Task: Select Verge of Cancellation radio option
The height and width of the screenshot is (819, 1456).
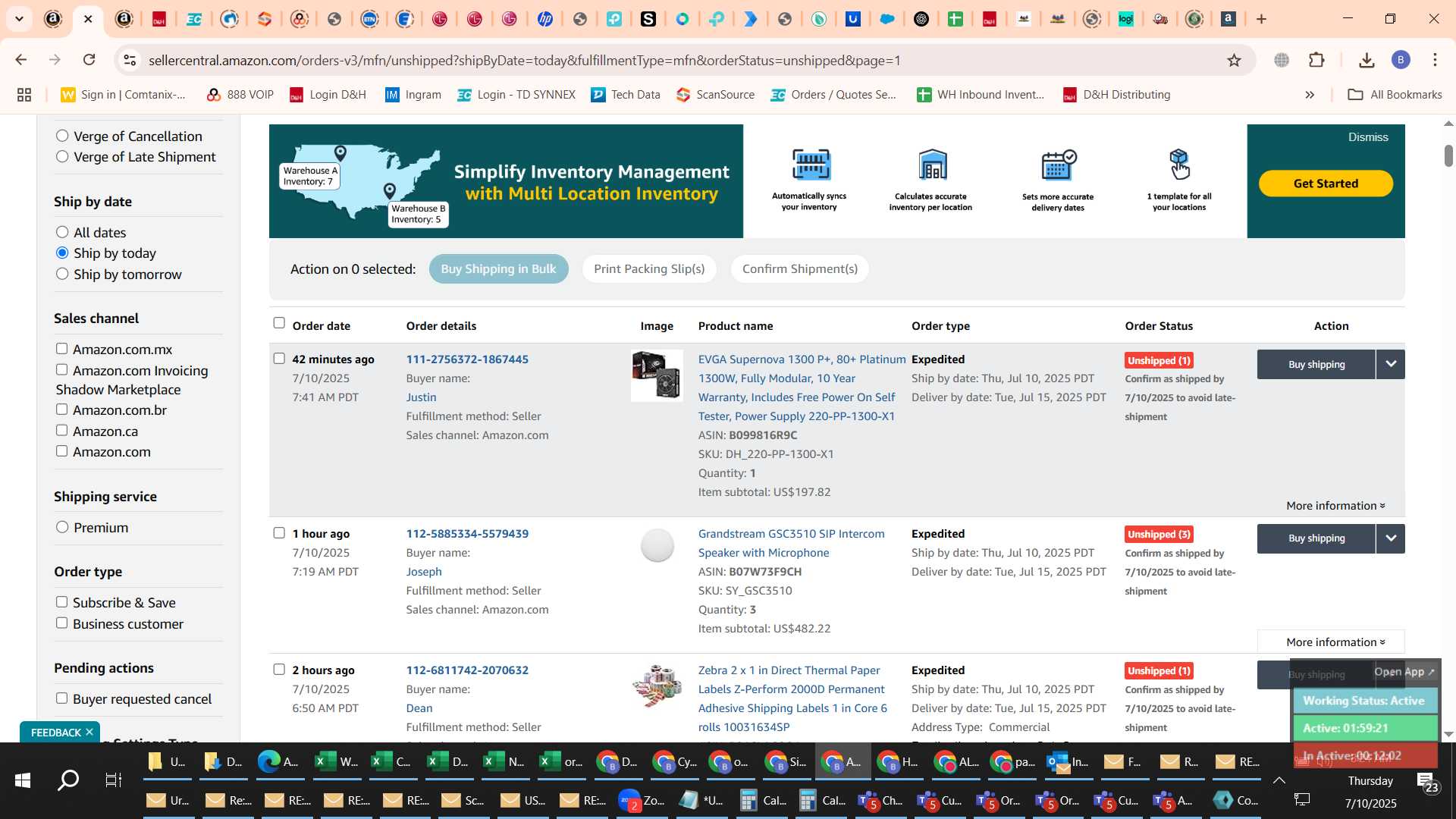Action: (62, 136)
